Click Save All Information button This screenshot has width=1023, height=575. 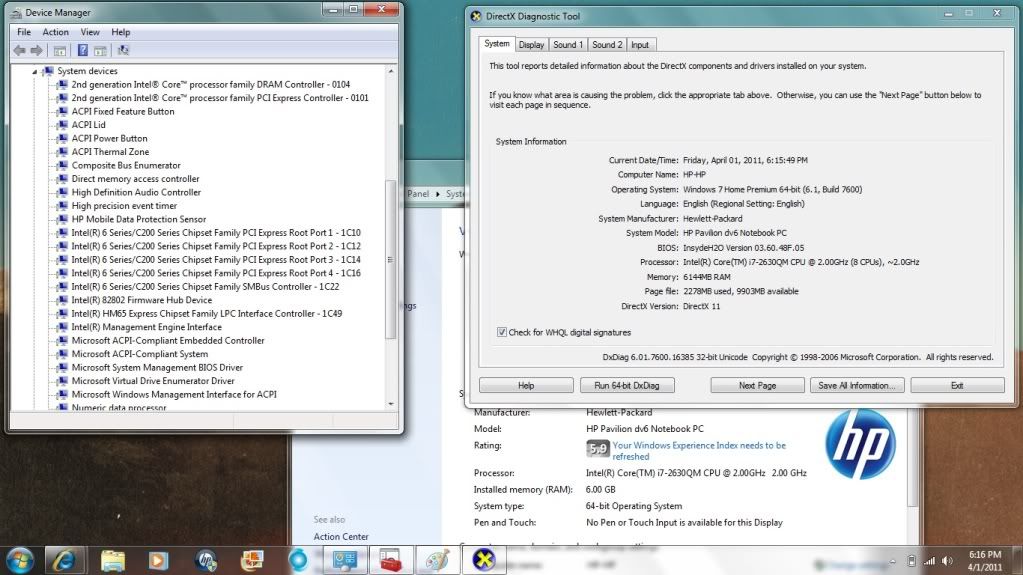857,386
